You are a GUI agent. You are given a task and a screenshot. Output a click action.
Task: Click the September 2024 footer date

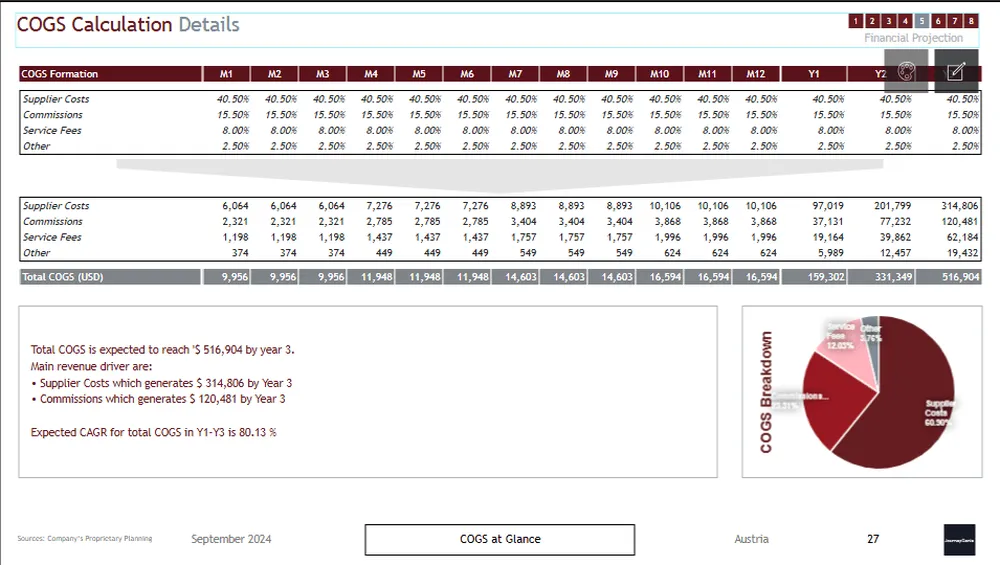click(x=232, y=539)
